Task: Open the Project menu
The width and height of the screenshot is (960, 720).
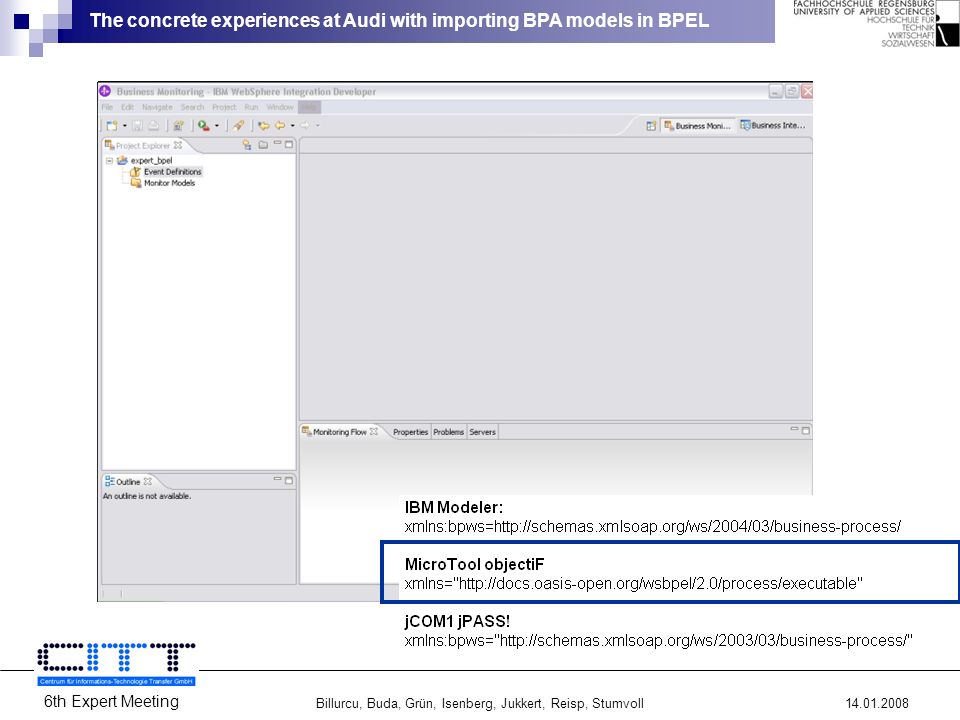Action: 224,107
